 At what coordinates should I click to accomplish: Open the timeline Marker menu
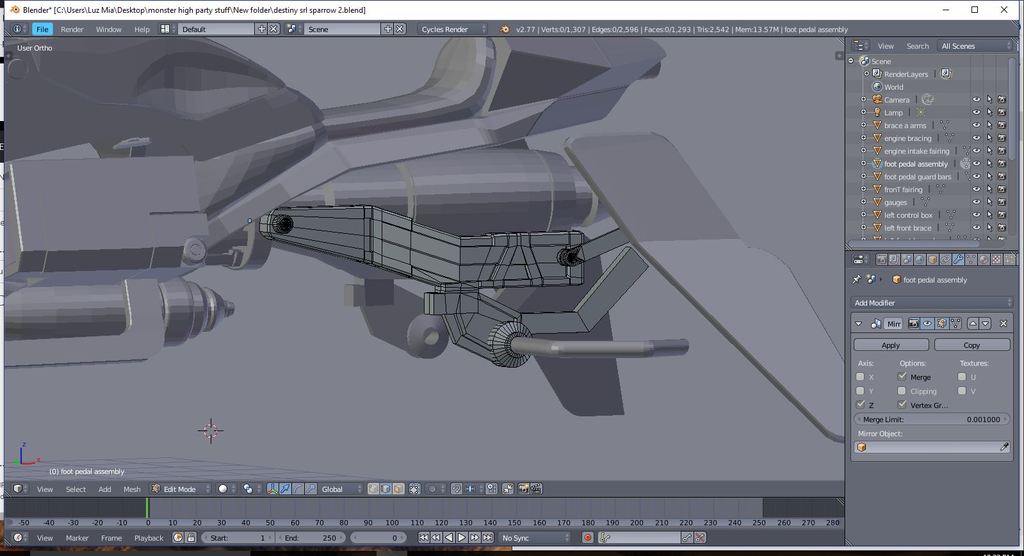pyautogui.click(x=77, y=538)
